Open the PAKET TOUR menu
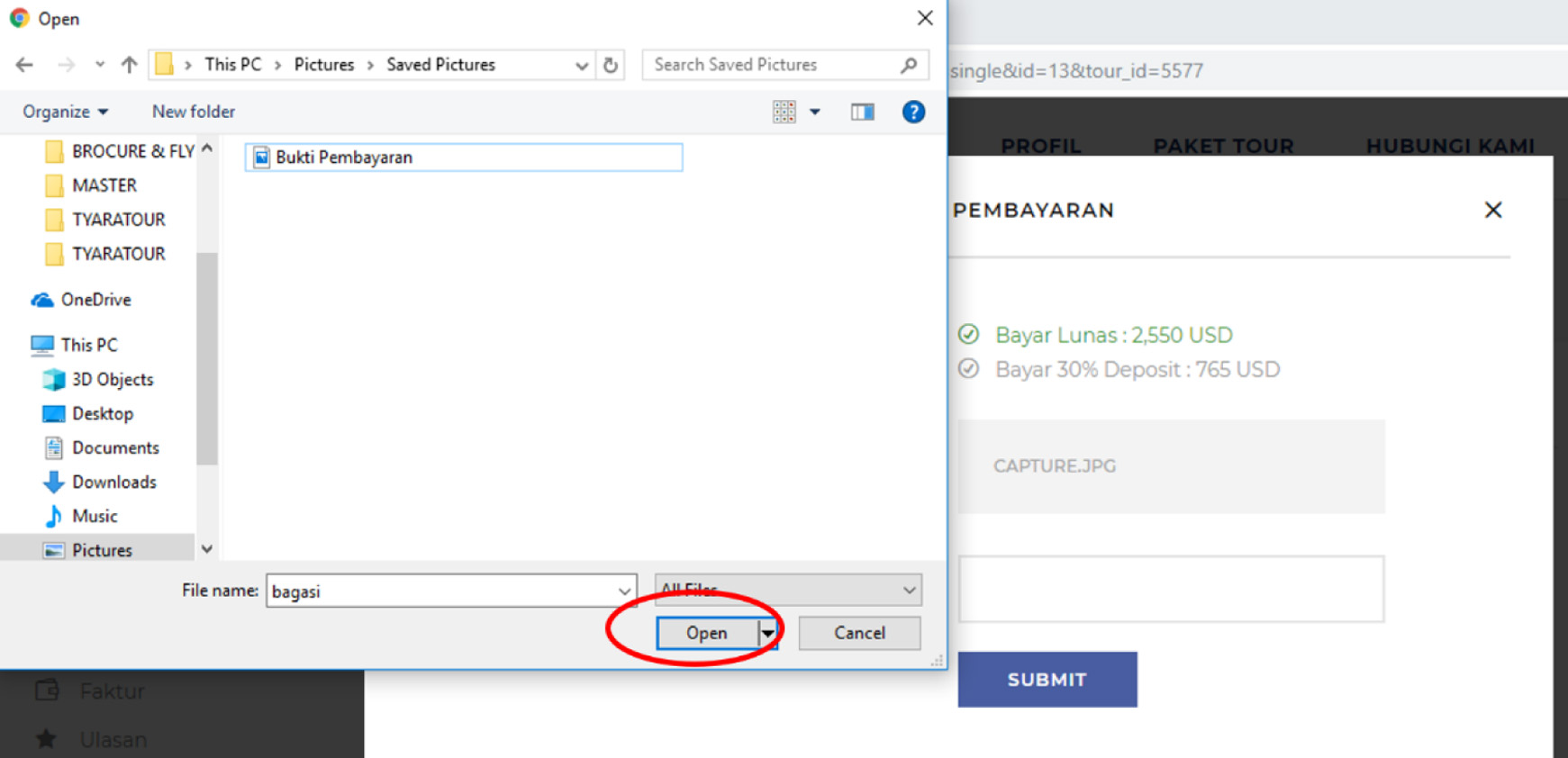This screenshot has height=758, width=1568. point(1223,145)
